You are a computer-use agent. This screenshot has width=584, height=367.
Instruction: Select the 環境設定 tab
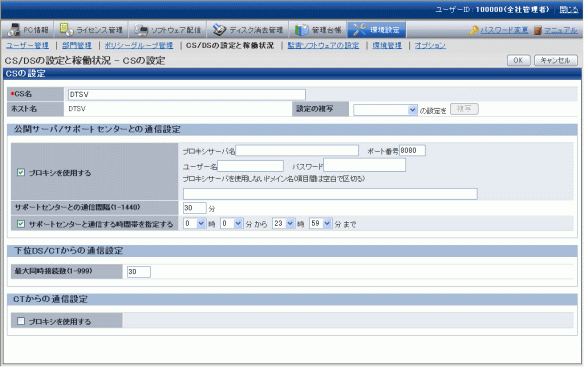click(x=377, y=29)
